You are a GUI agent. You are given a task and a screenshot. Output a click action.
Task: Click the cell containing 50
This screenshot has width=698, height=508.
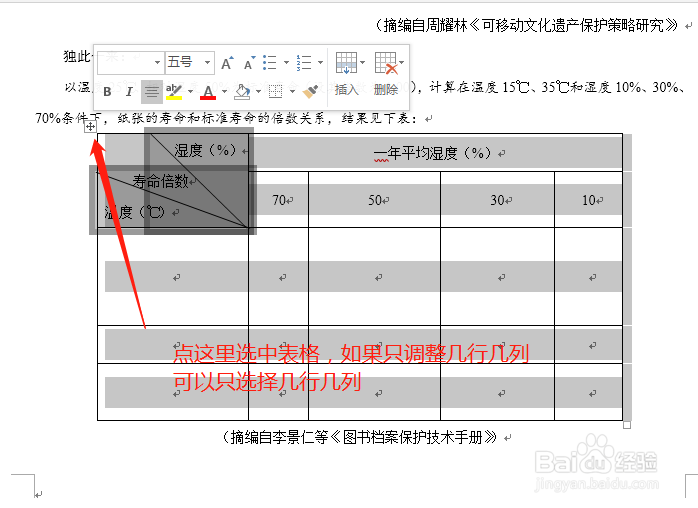click(374, 200)
